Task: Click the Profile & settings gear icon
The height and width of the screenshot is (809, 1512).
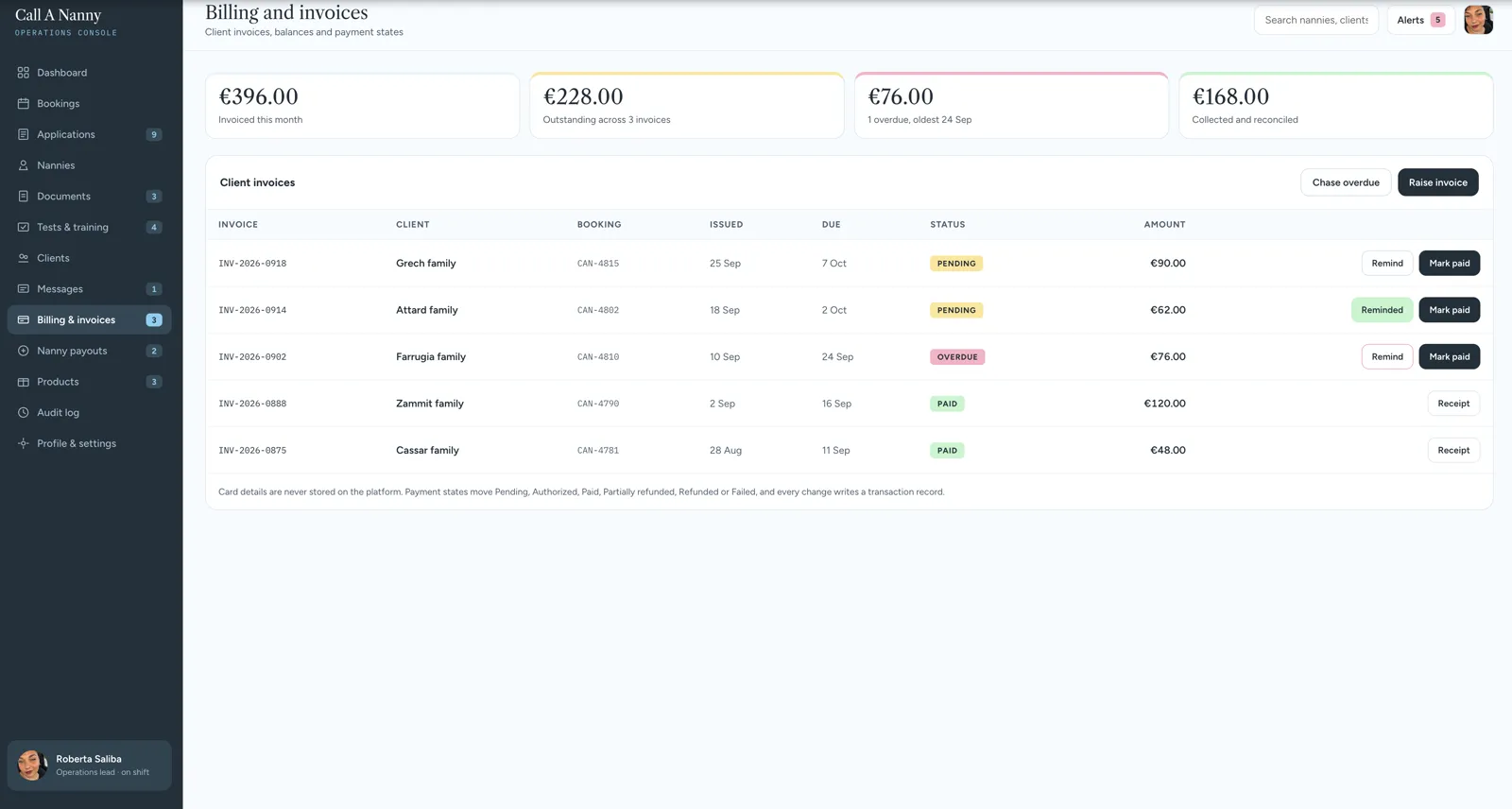Action: pyautogui.click(x=24, y=443)
